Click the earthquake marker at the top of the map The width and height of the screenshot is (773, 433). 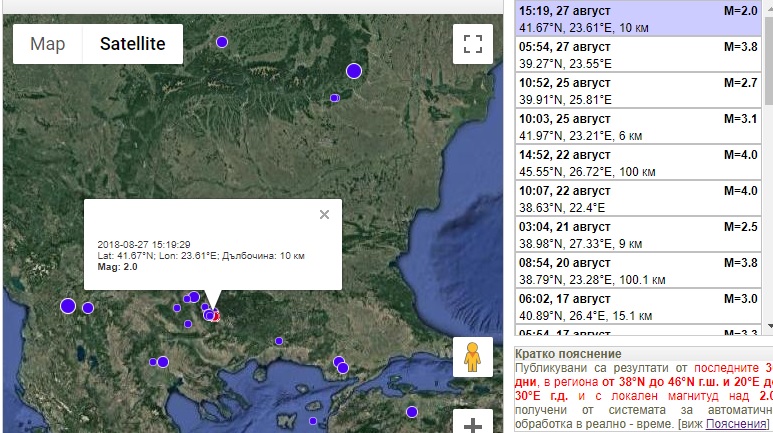click(222, 42)
